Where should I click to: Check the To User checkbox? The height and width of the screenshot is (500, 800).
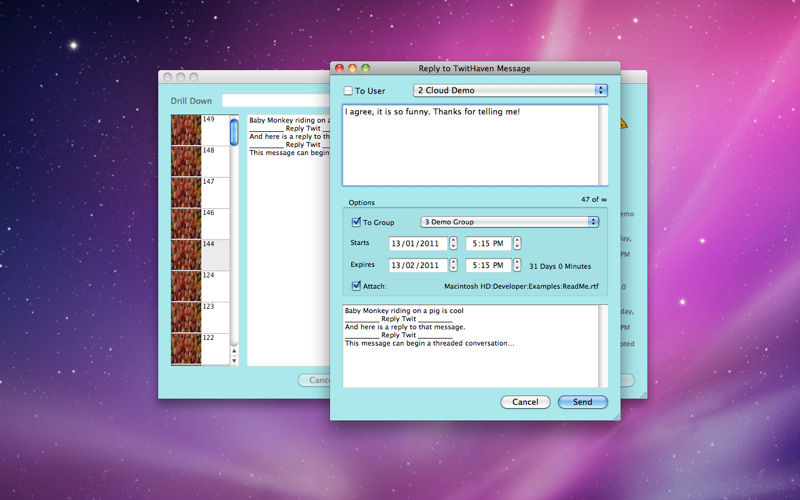click(x=348, y=91)
